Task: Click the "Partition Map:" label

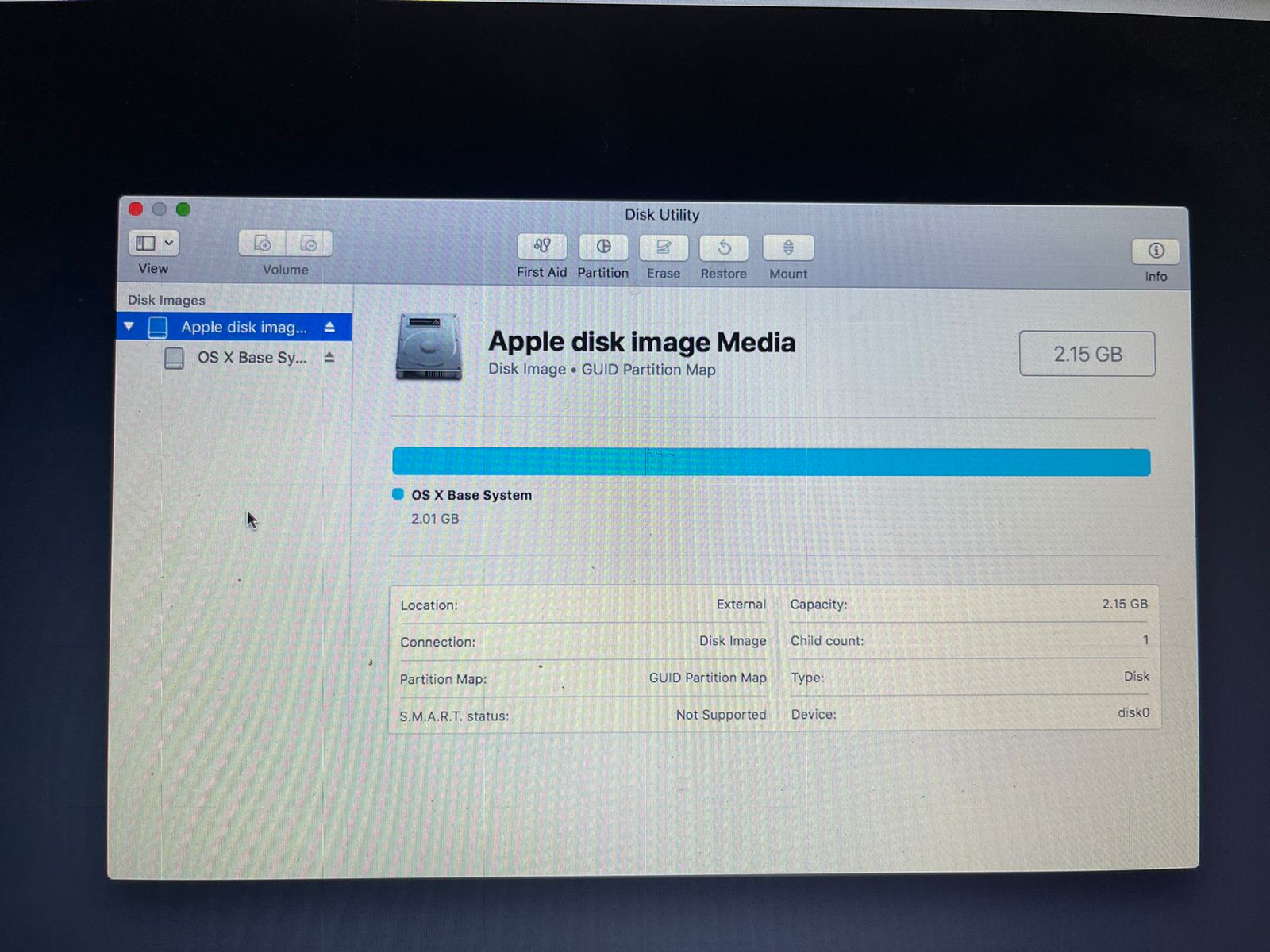Action: point(443,680)
